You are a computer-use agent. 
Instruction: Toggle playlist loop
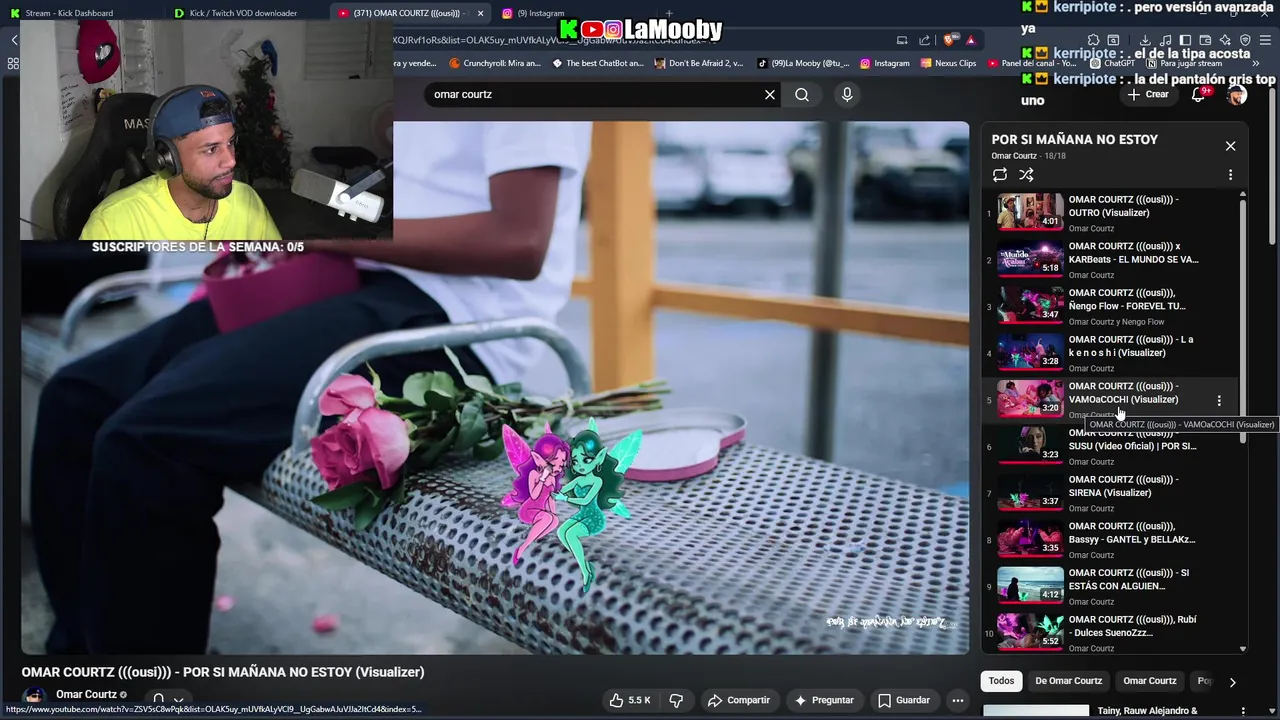(x=1000, y=174)
